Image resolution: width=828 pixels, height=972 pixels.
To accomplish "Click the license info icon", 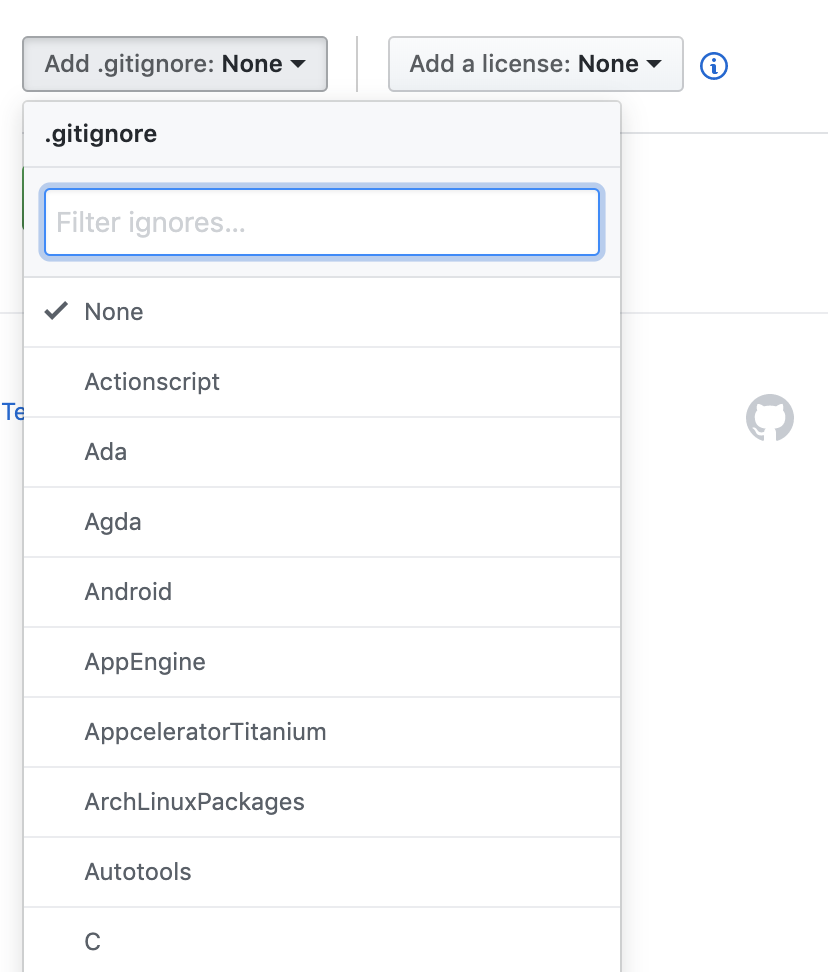I will (713, 65).
